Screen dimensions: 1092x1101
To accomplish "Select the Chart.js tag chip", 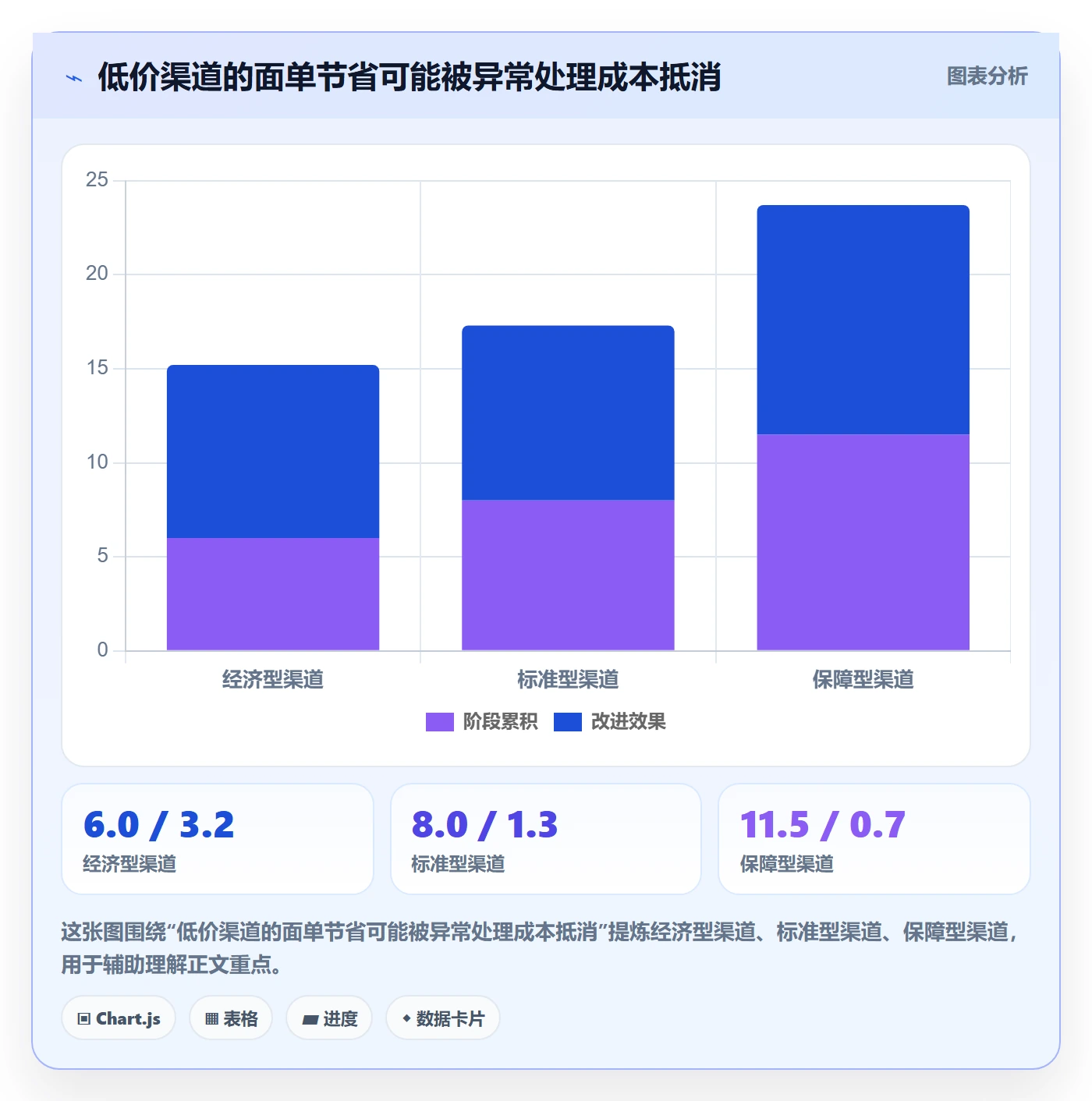I will tap(119, 1018).
